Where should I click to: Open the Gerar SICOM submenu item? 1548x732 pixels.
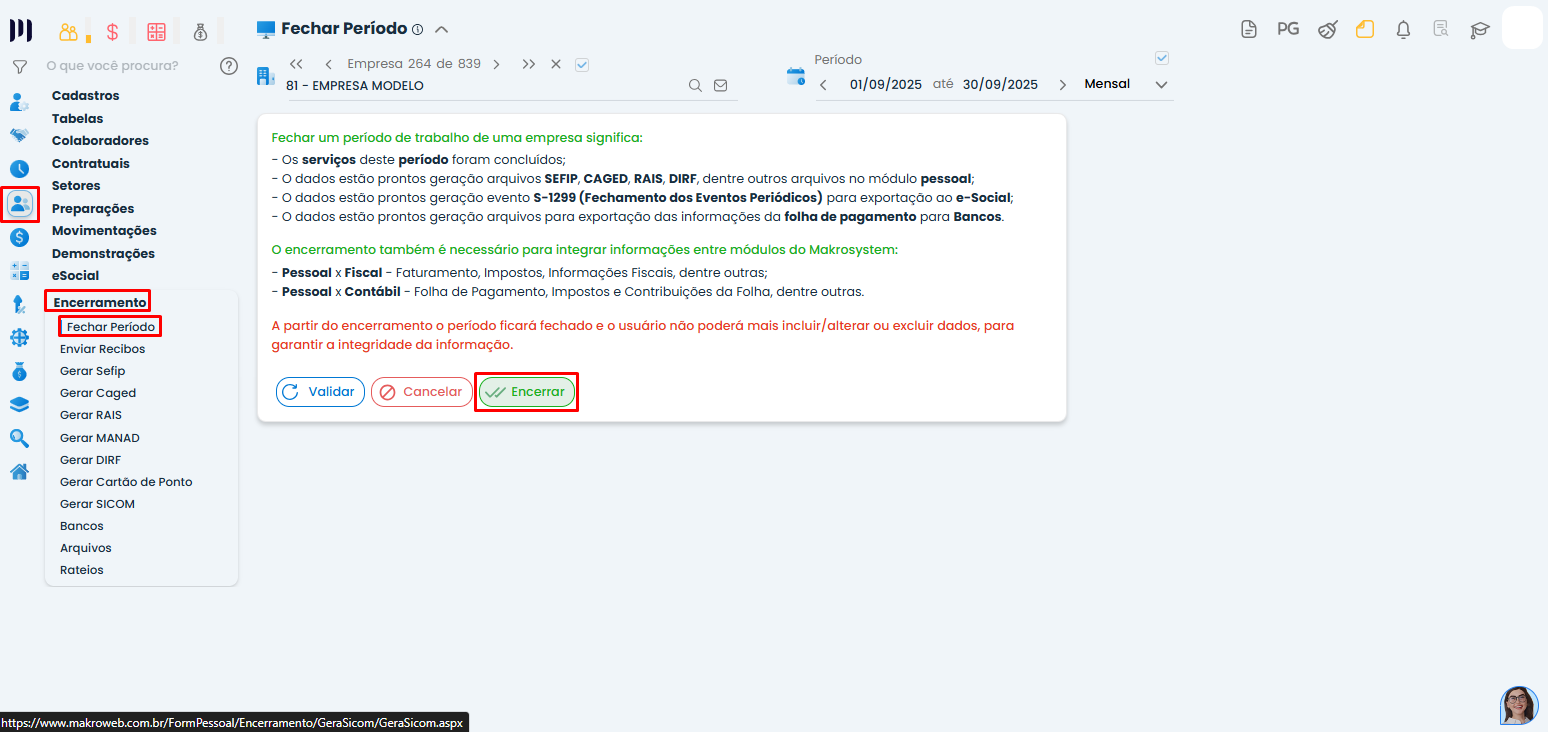tap(97, 504)
